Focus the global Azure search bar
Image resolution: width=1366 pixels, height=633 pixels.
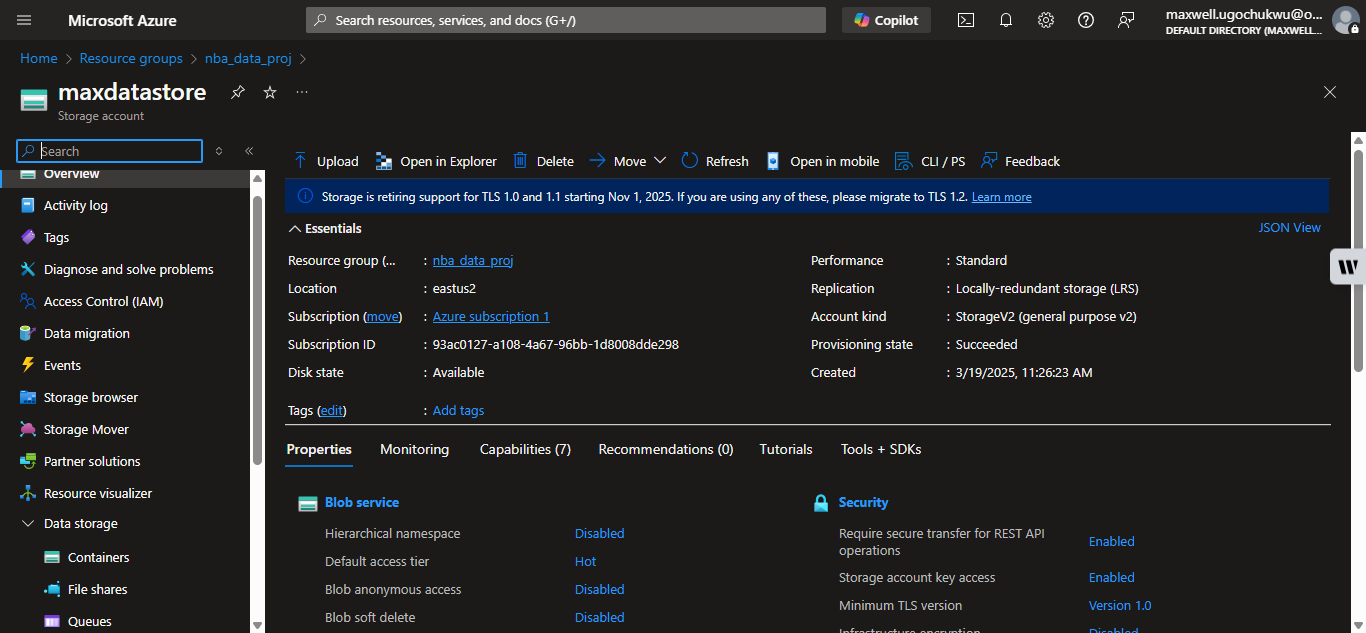click(x=566, y=20)
